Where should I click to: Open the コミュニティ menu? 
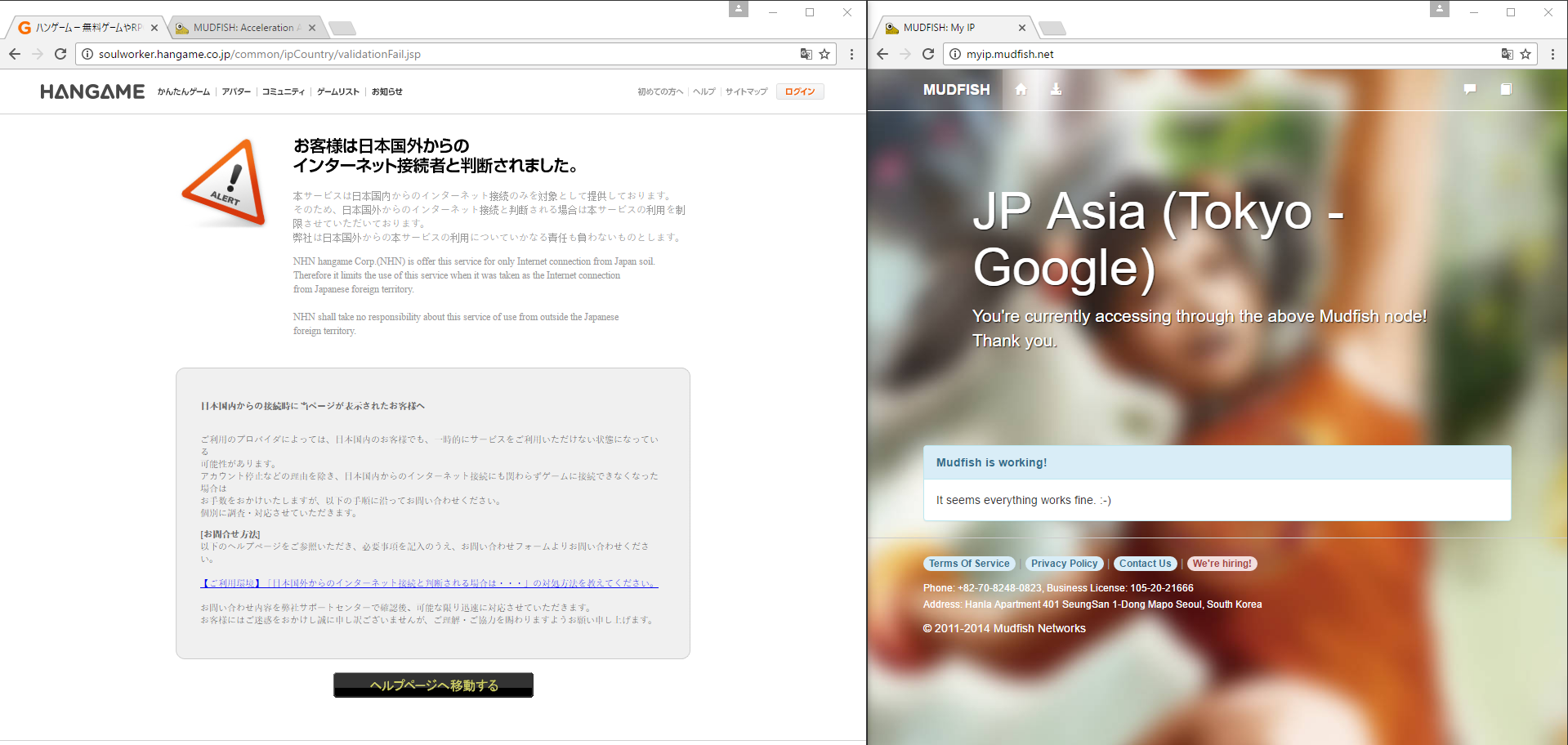coord(284,91)
